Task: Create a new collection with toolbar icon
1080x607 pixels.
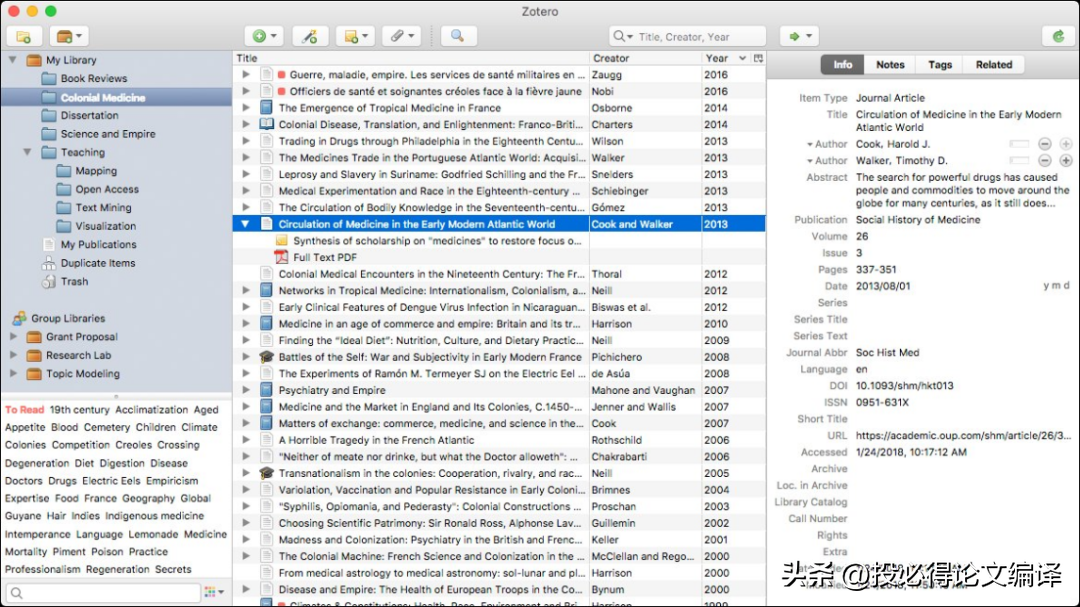Action: point(24,36)
